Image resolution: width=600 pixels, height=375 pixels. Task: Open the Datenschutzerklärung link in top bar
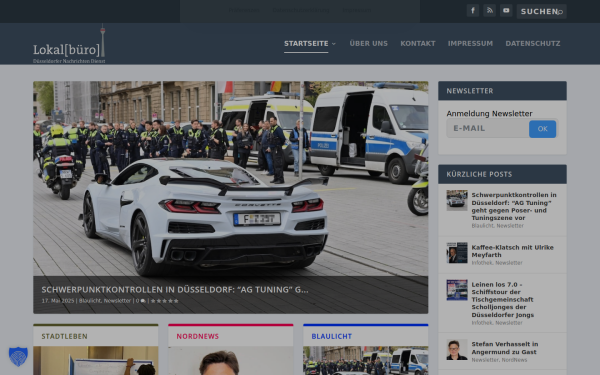301,10
